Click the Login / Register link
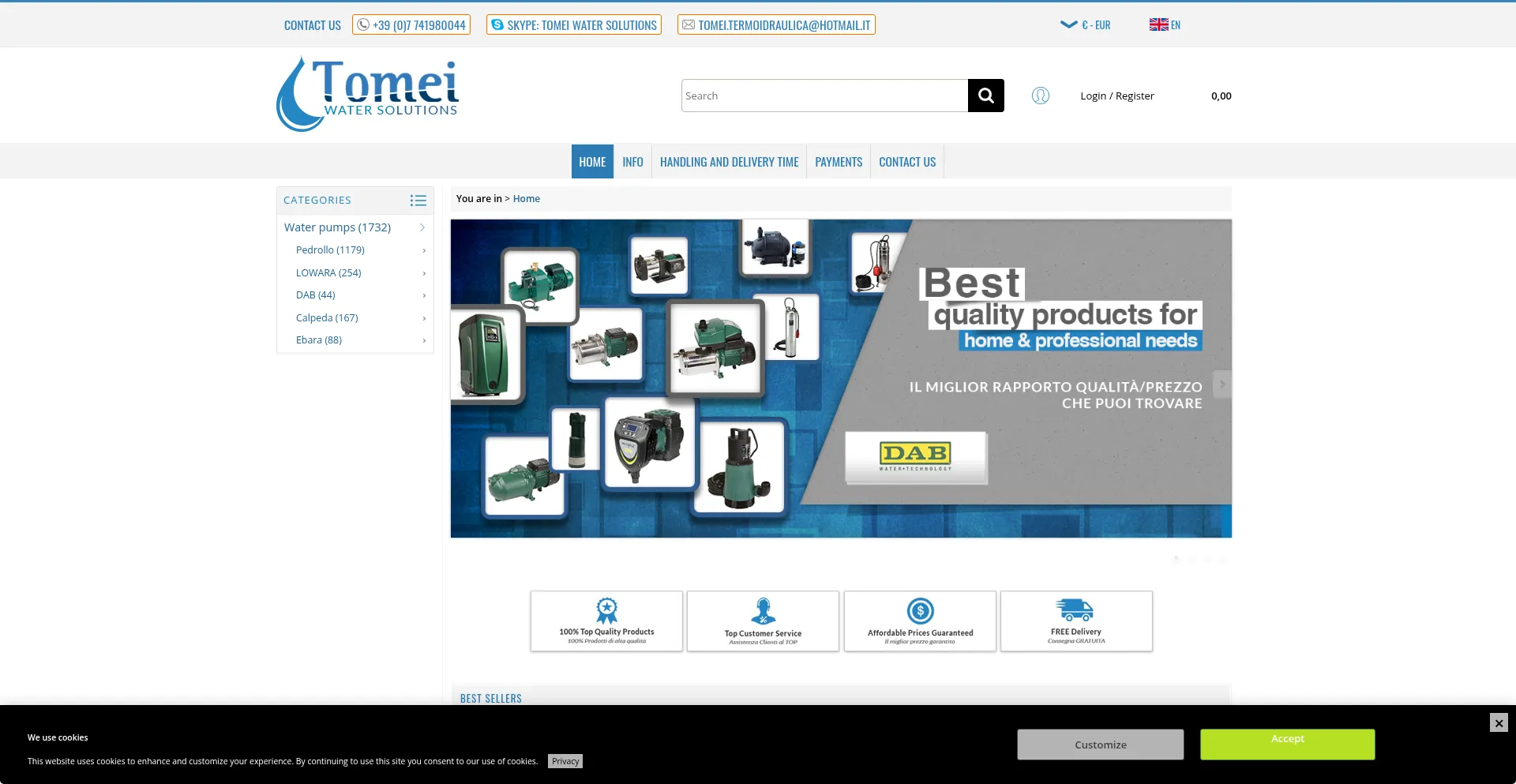This screenshot has height=784, width=1516. coord(1116,96)
